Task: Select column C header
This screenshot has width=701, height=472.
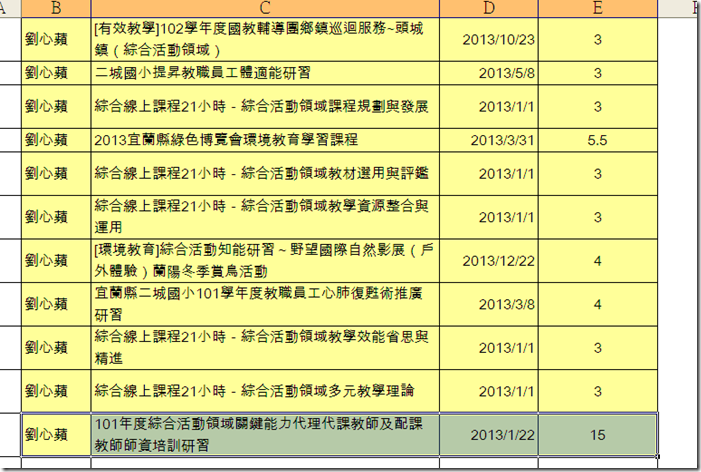Action: point(264,9)
